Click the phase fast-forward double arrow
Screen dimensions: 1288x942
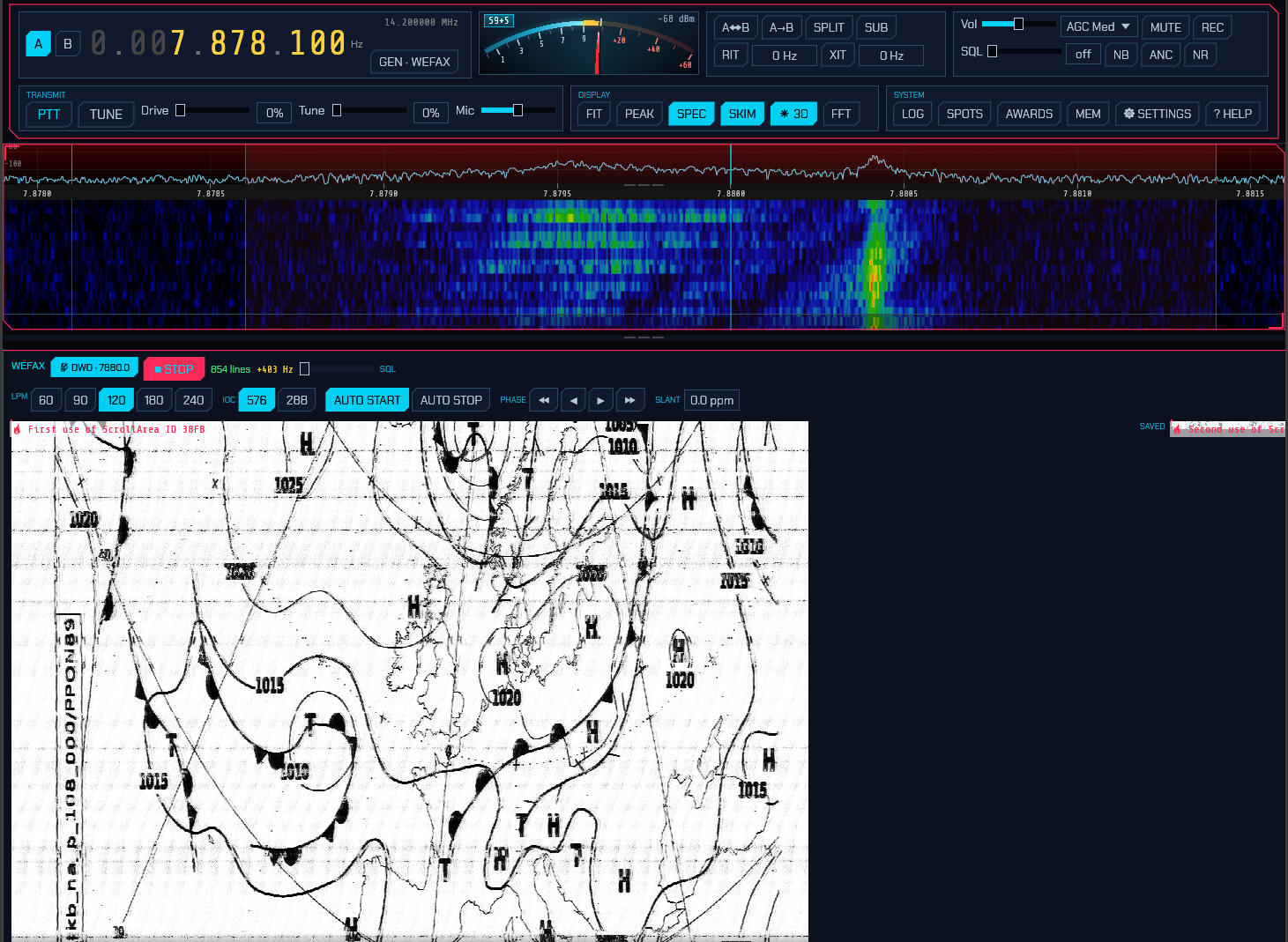629,400
